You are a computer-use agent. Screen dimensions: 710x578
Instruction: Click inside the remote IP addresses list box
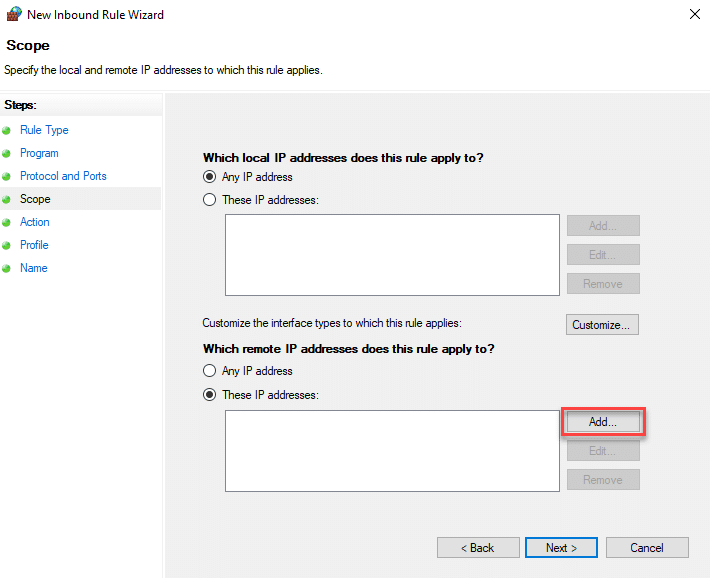(x=391, y=450)
